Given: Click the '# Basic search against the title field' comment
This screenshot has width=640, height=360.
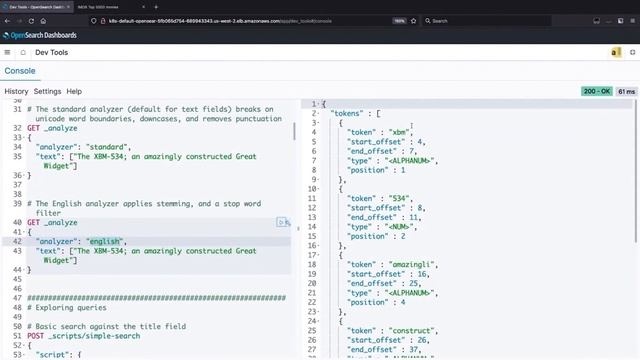Looking at the screenshot, I should [x=107, y=327].
